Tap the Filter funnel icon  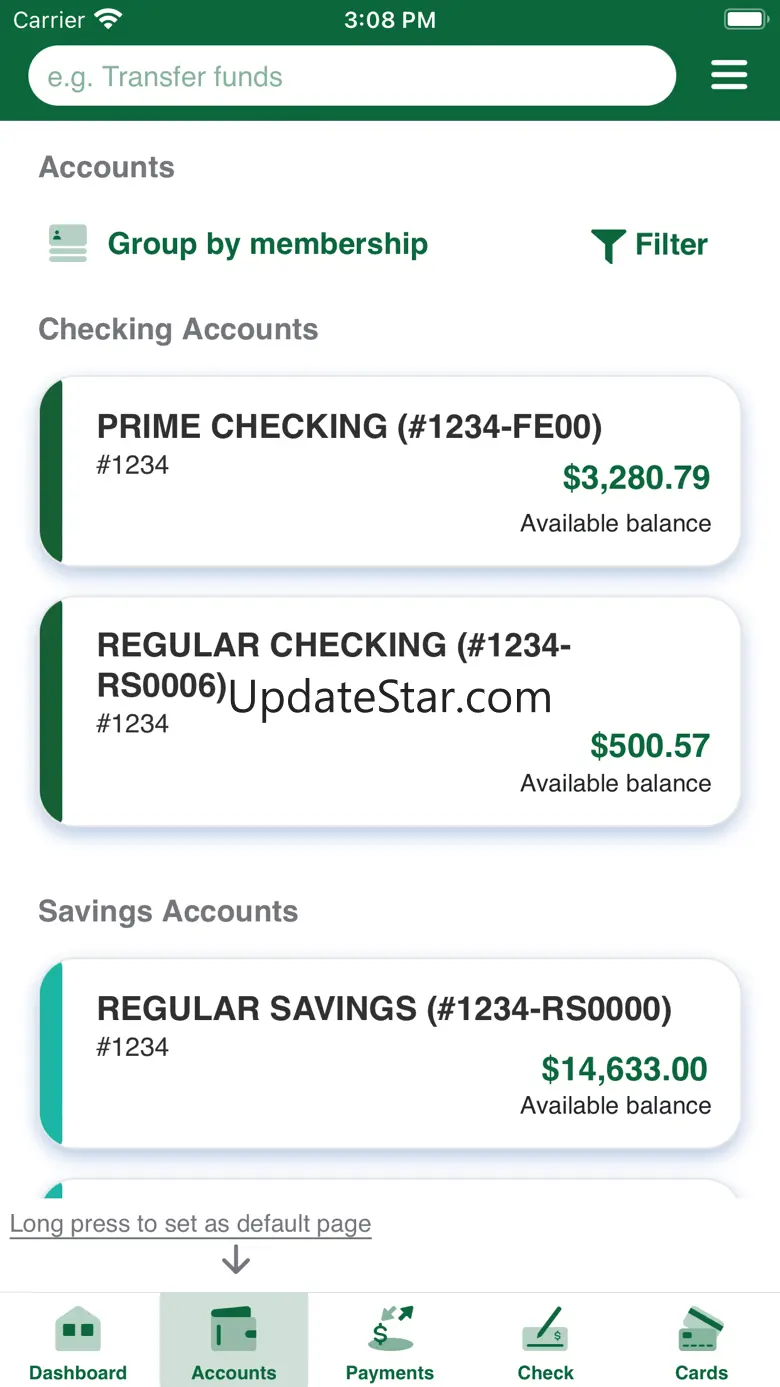[608, 245]
